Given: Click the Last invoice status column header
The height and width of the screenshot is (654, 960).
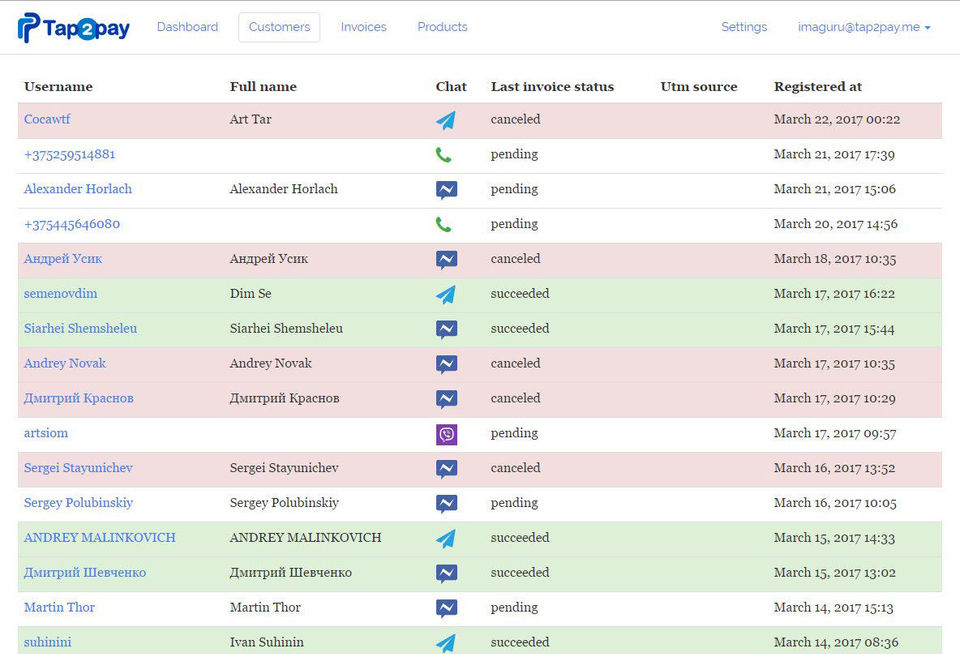Looking at the screenshot, I should pyautogui.click(x=552, y=87).
